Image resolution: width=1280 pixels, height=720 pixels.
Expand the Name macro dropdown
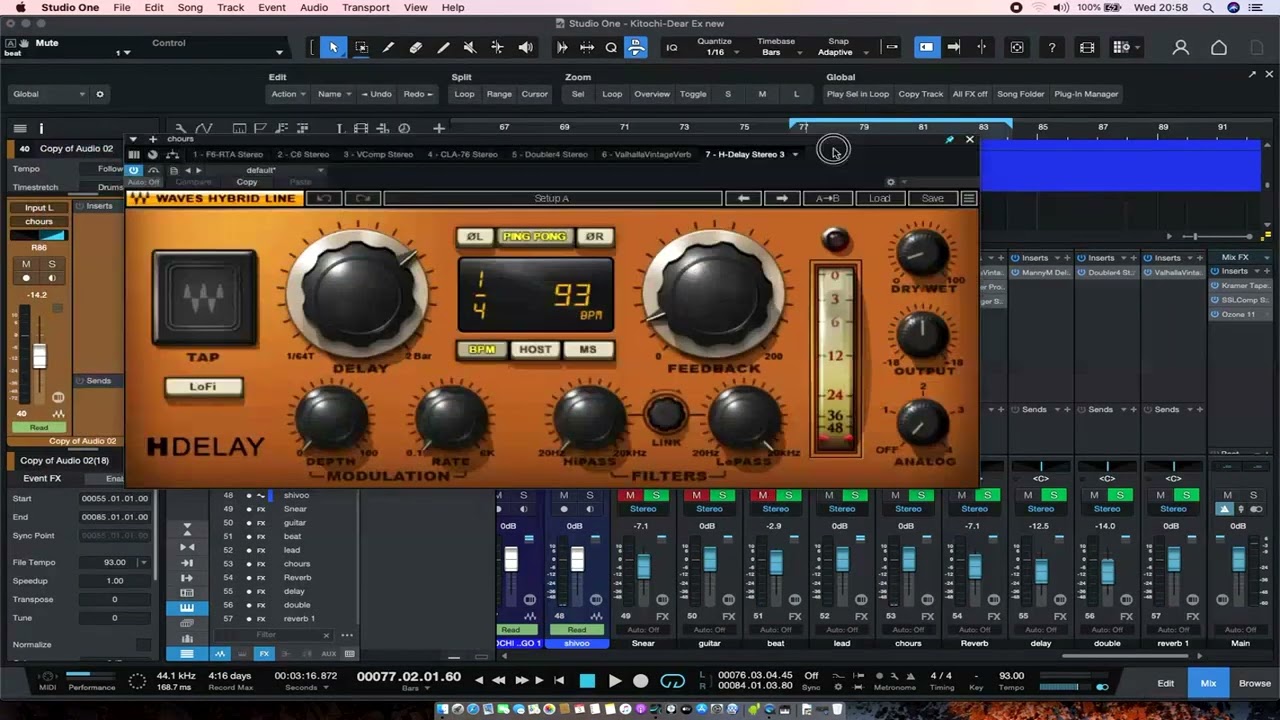[333, 94]
